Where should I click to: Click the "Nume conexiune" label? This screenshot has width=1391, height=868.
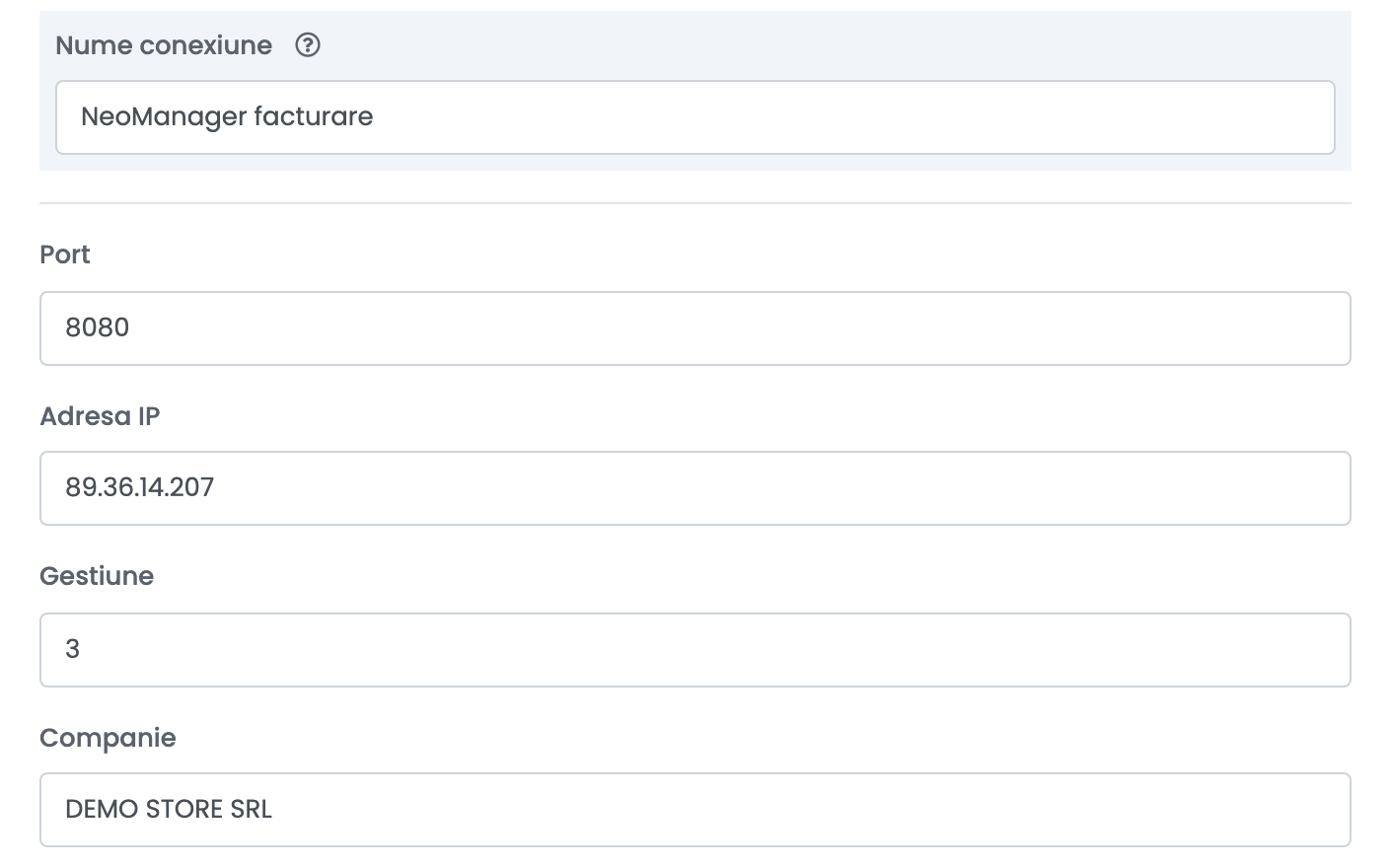pyautogui.click(x=164, y=45)
